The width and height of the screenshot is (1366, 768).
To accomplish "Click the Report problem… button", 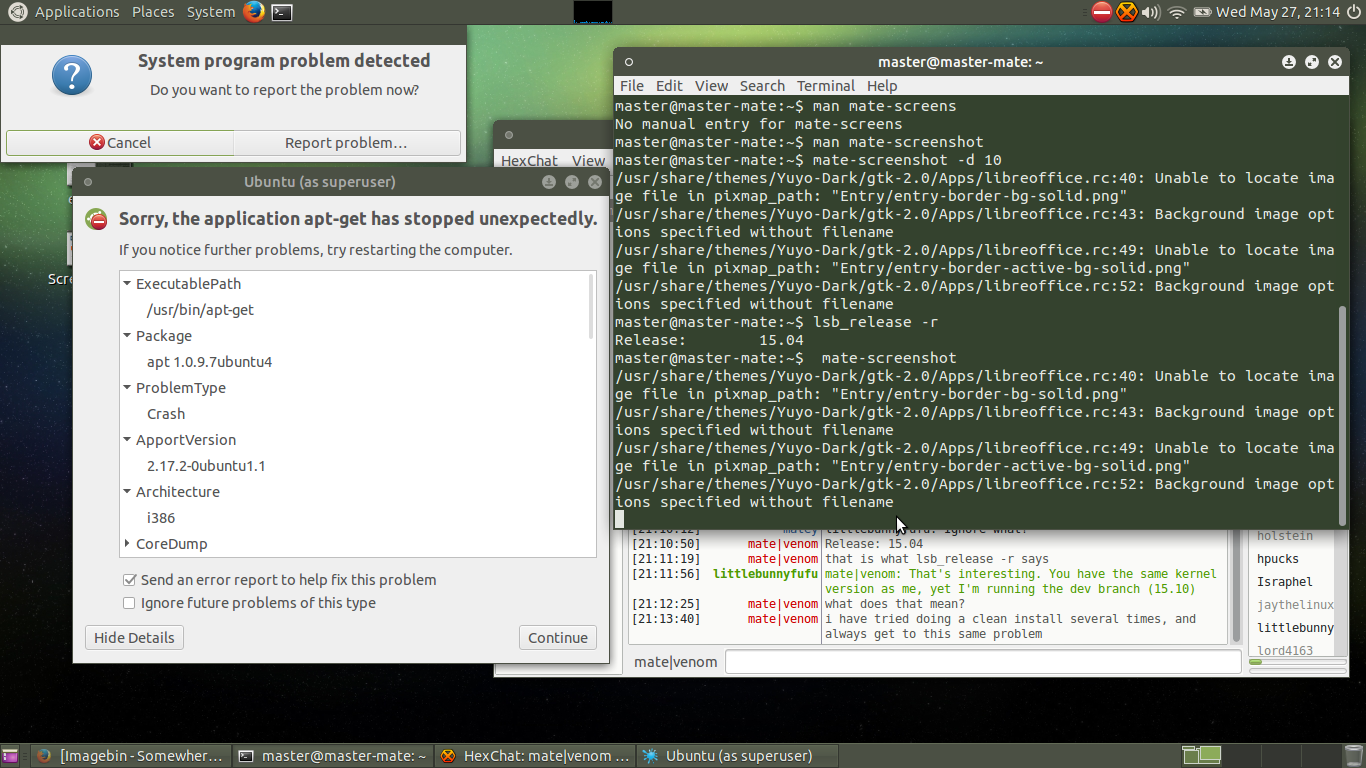I will [x=346, y=143].
